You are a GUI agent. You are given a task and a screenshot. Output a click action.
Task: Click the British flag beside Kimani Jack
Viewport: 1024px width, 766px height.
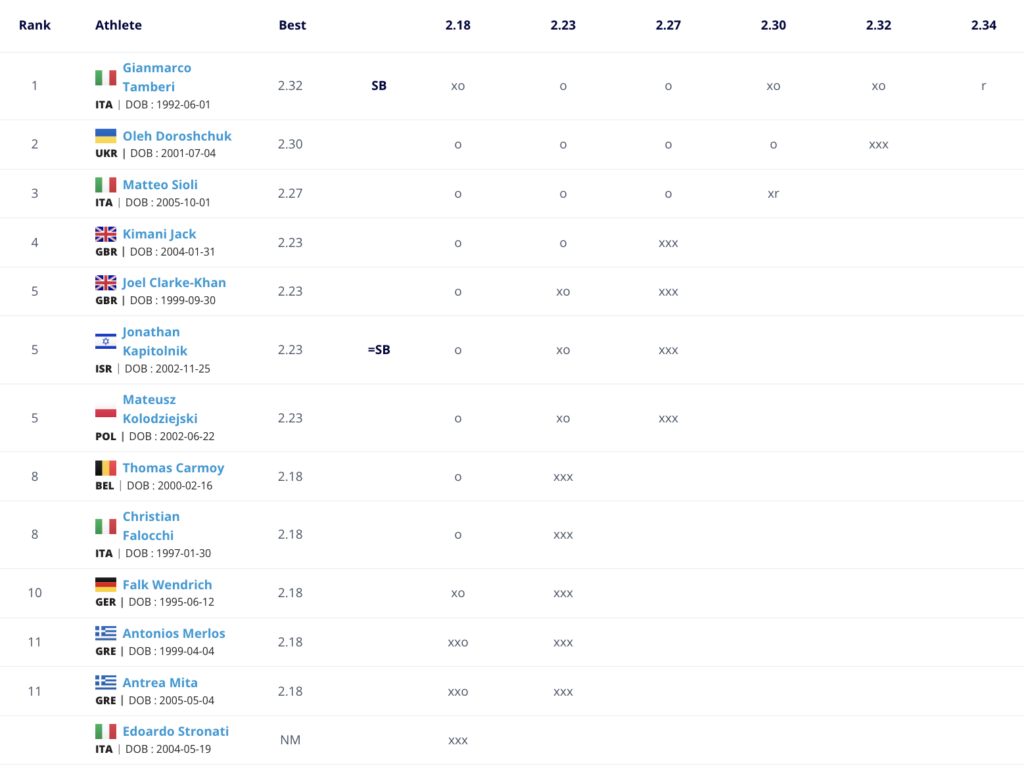click(106, 234)
